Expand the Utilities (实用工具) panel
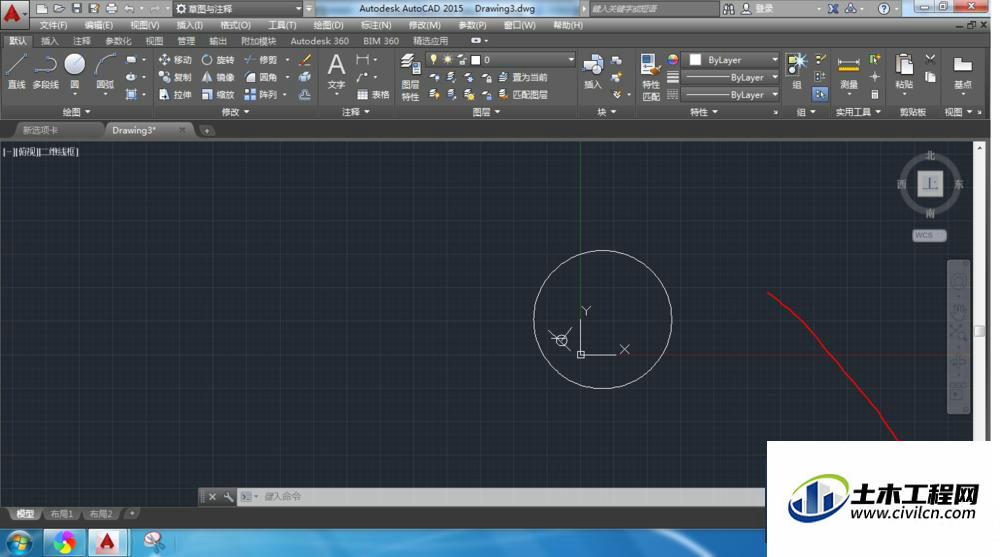 [858, 112]
